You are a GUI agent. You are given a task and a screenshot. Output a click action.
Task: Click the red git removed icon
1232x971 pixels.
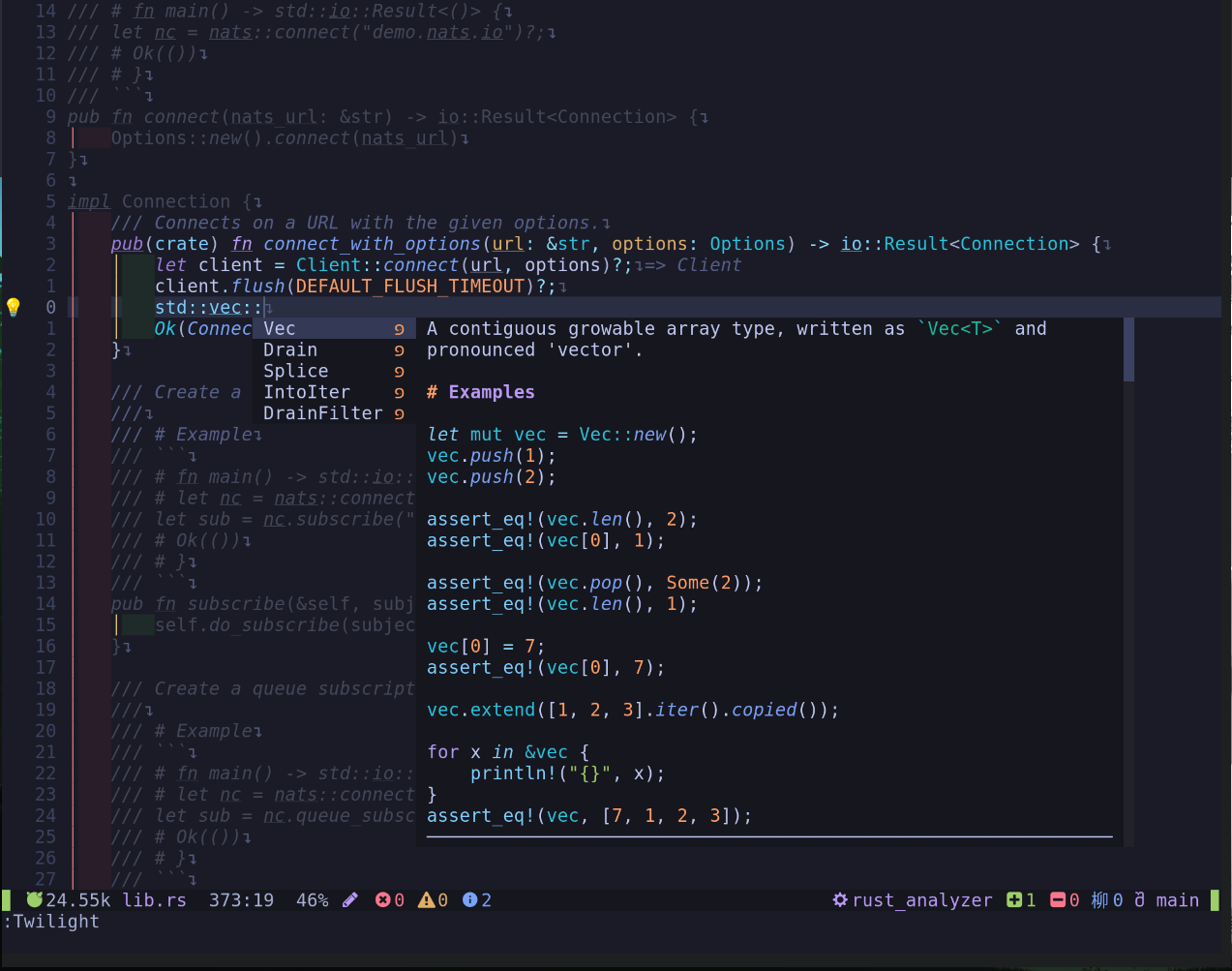pyautogui.click(x=1058, y=900)
